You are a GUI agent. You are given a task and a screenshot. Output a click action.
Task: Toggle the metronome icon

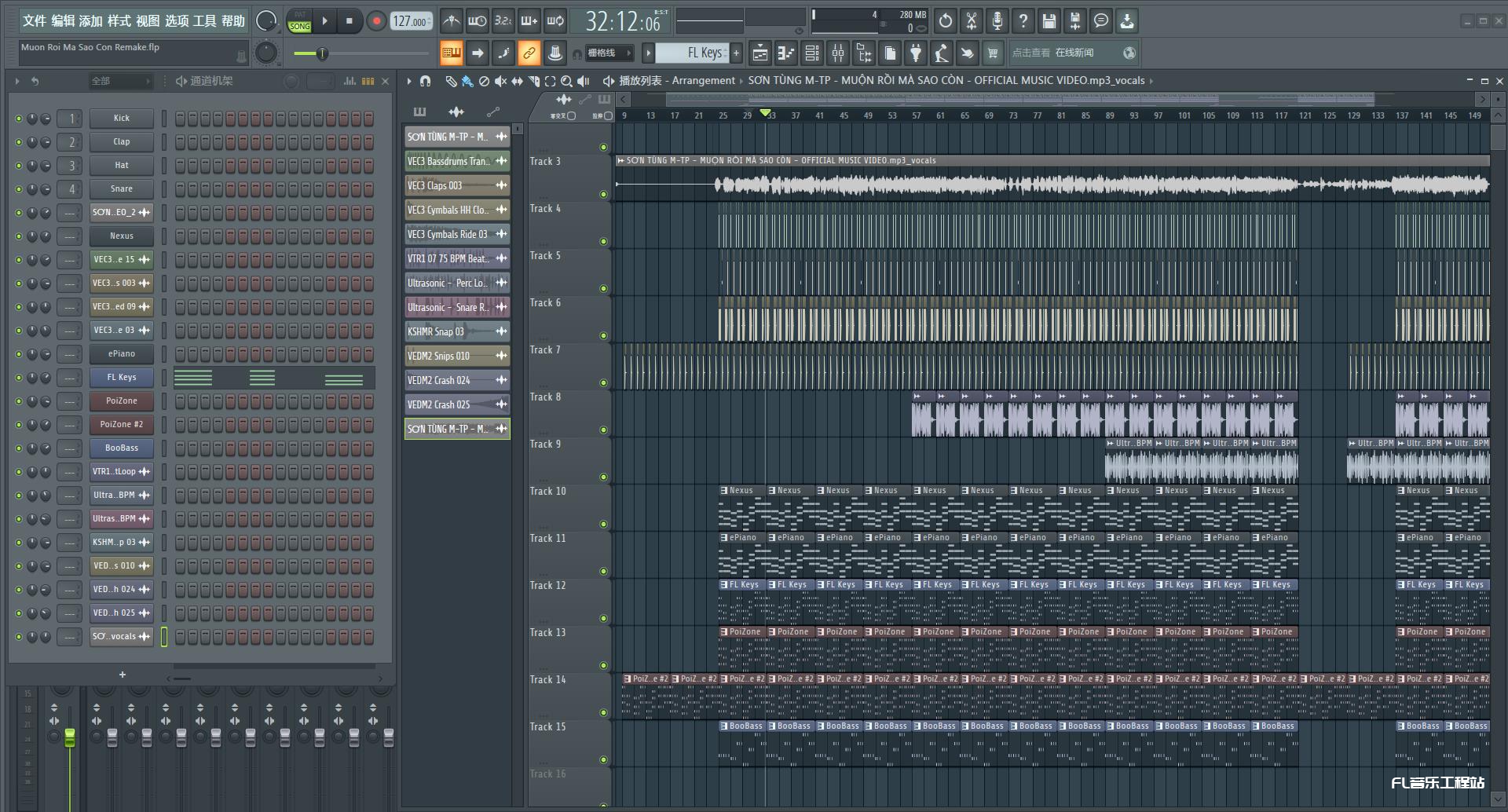coord(451,21)
